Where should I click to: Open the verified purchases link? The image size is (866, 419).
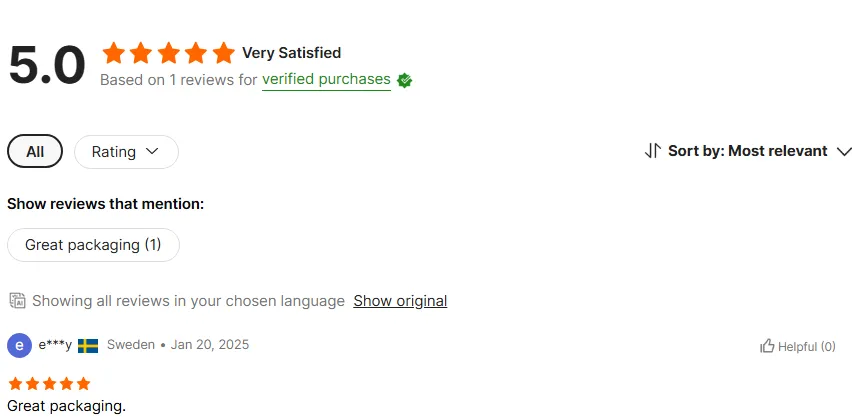coord(326,79)
